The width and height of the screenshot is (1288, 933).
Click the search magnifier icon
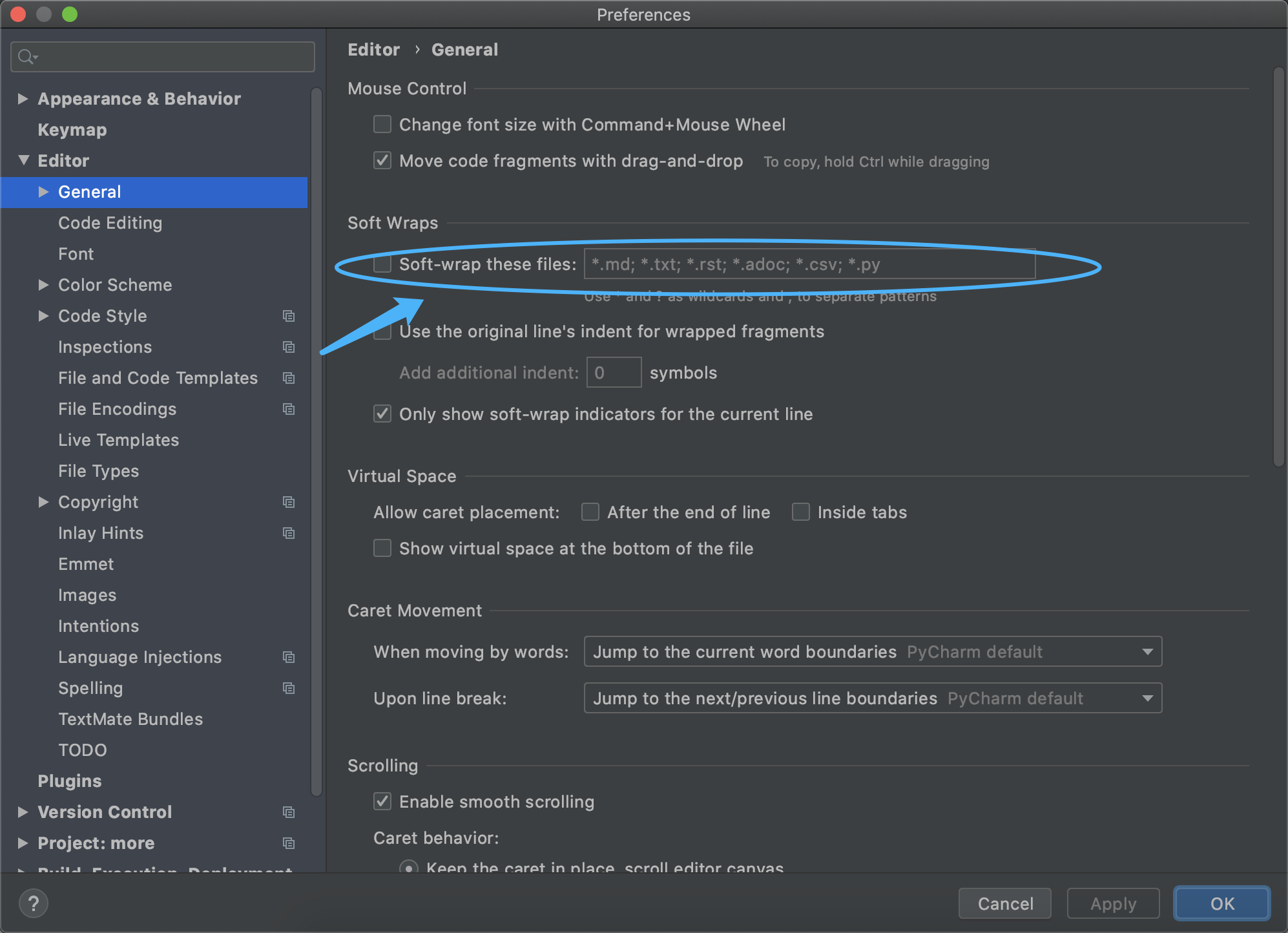pyautogui.click(x=26, y=57)
